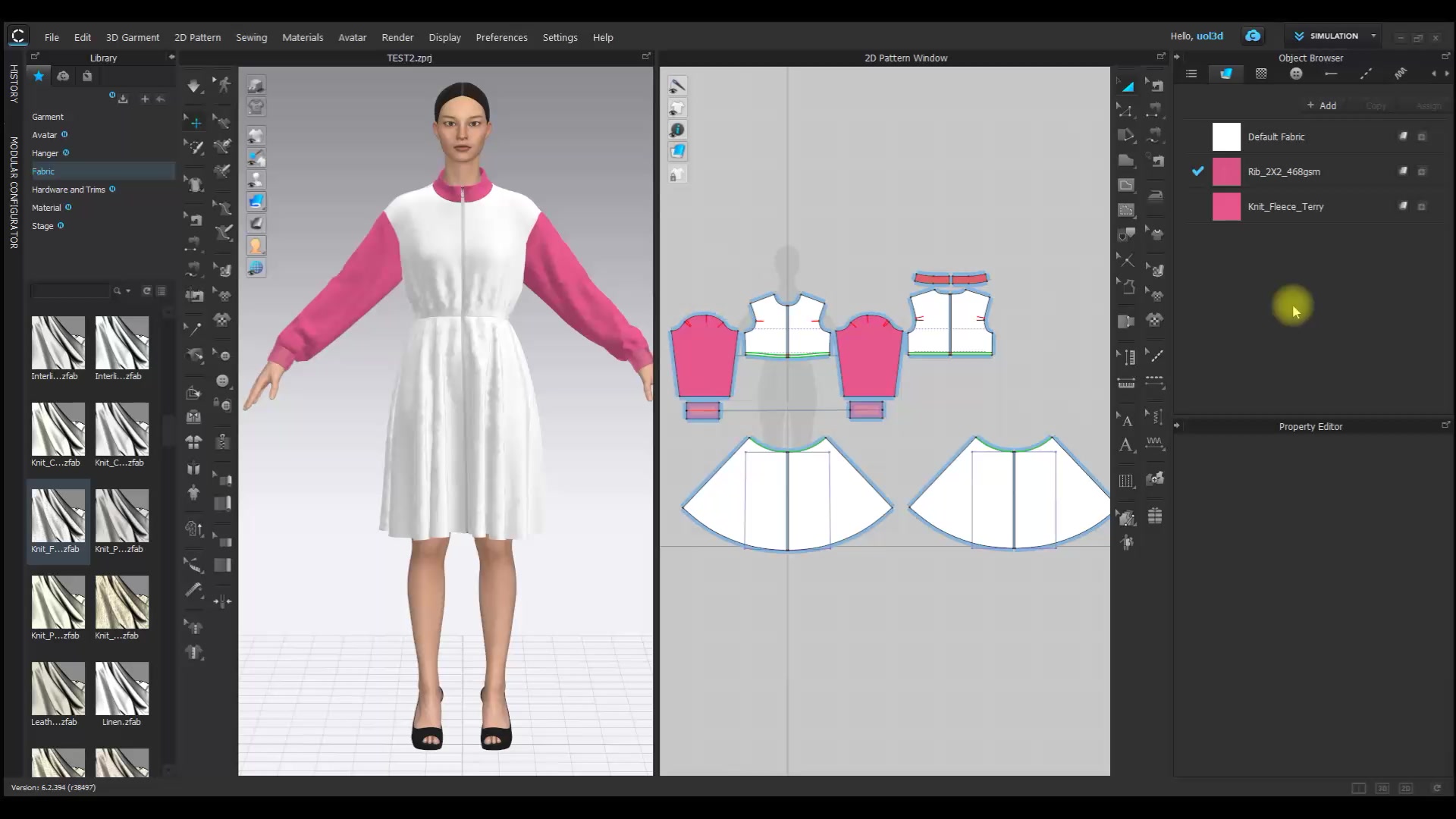
Task: Open the 3D globe render view icon
Action: 256,267
